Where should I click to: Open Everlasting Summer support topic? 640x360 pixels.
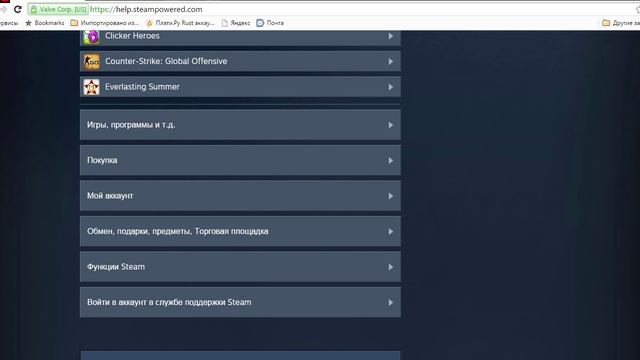[x=240, y=87]
